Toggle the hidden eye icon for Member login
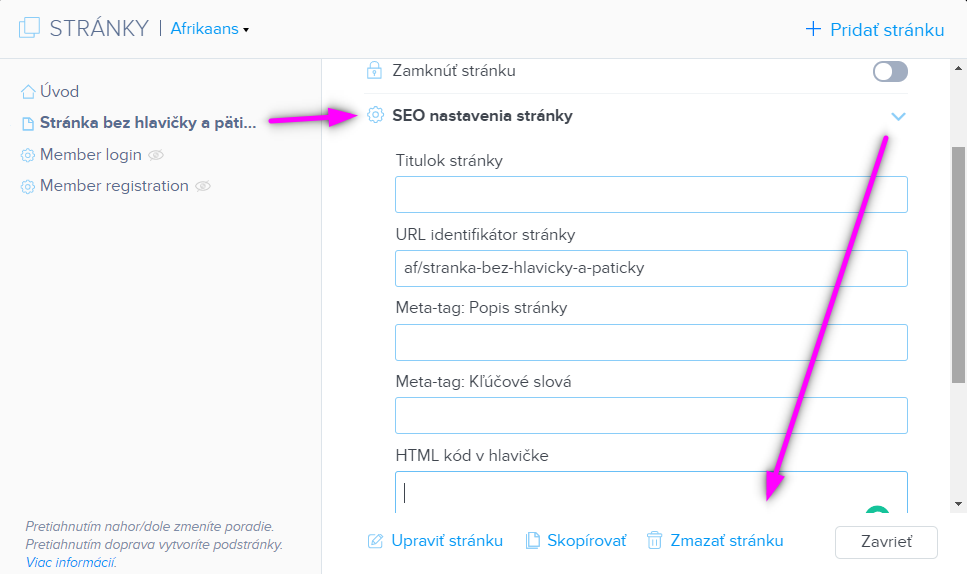Screen dimensions: 967x574 156,155
